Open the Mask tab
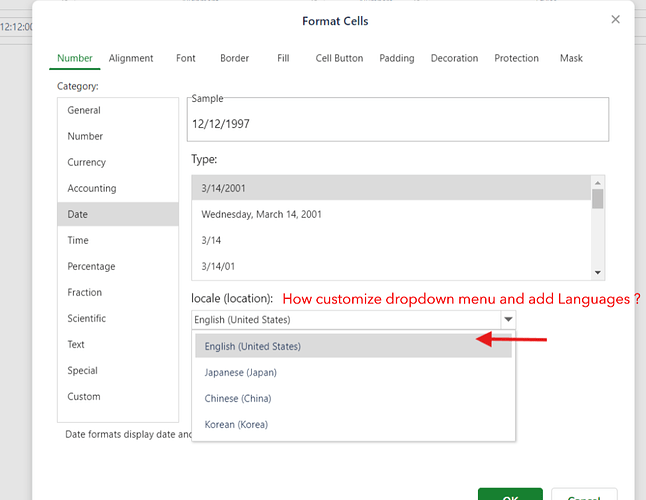 pos(571,58)
